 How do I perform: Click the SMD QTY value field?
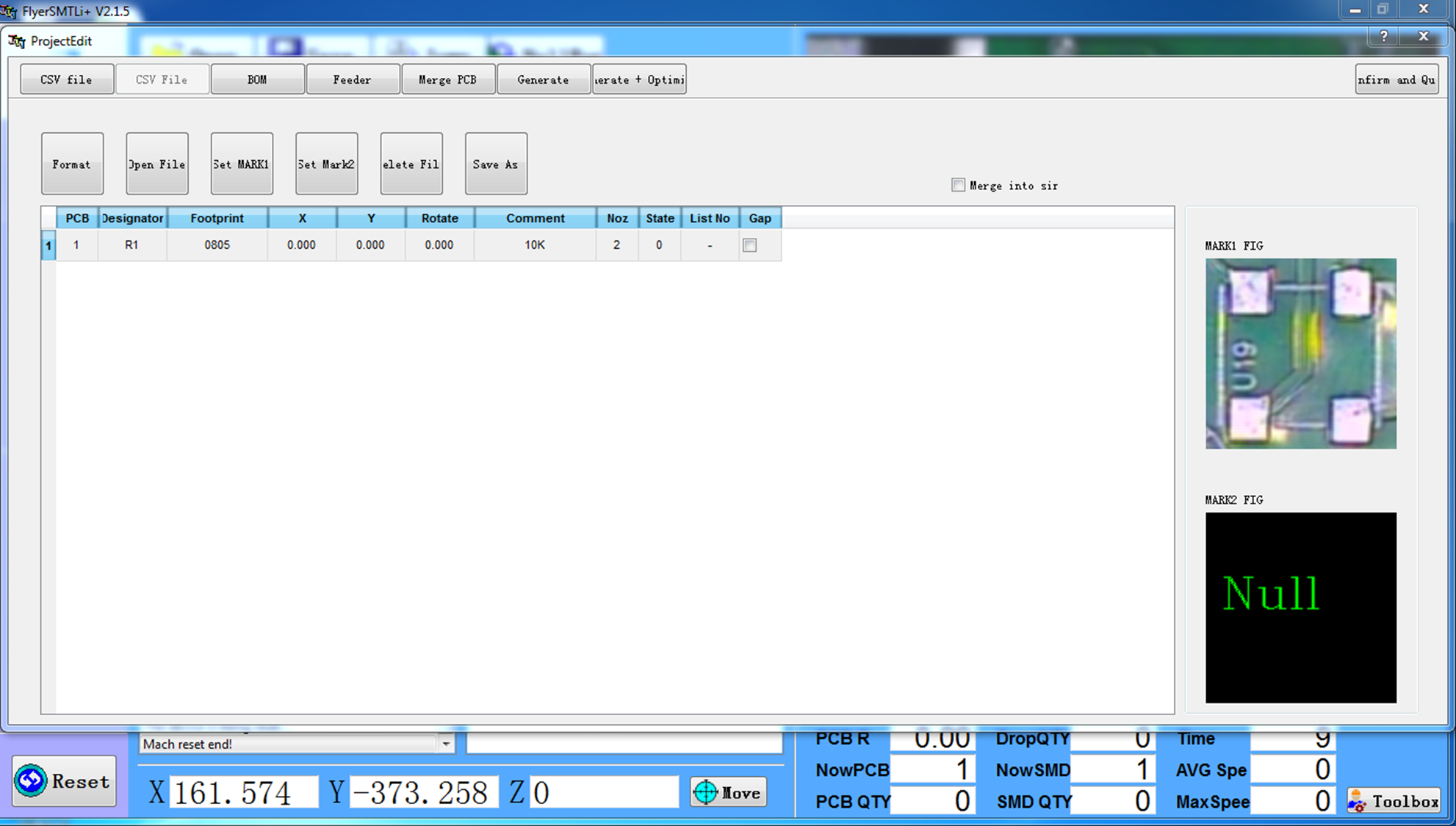1112,800
